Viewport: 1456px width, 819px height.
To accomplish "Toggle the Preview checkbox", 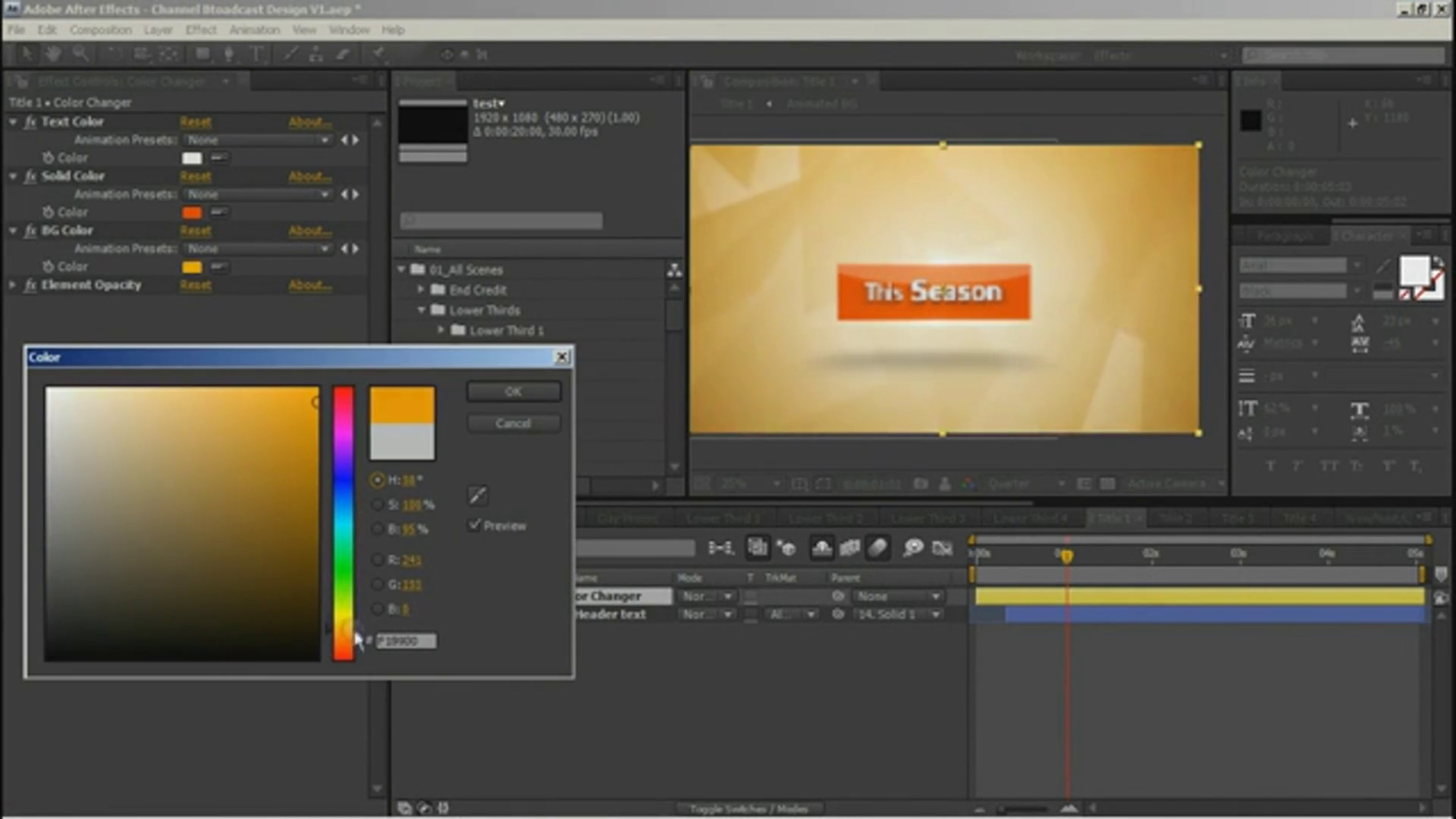I will pos(475,525).
